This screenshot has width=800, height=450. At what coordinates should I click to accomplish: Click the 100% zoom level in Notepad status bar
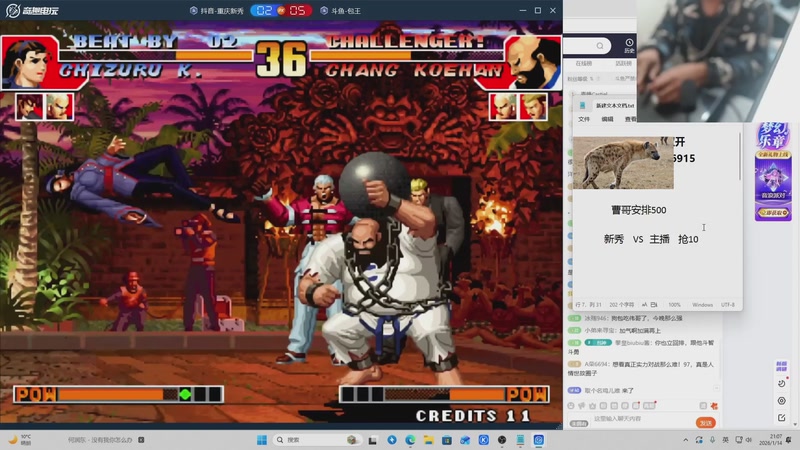(674, 305)
